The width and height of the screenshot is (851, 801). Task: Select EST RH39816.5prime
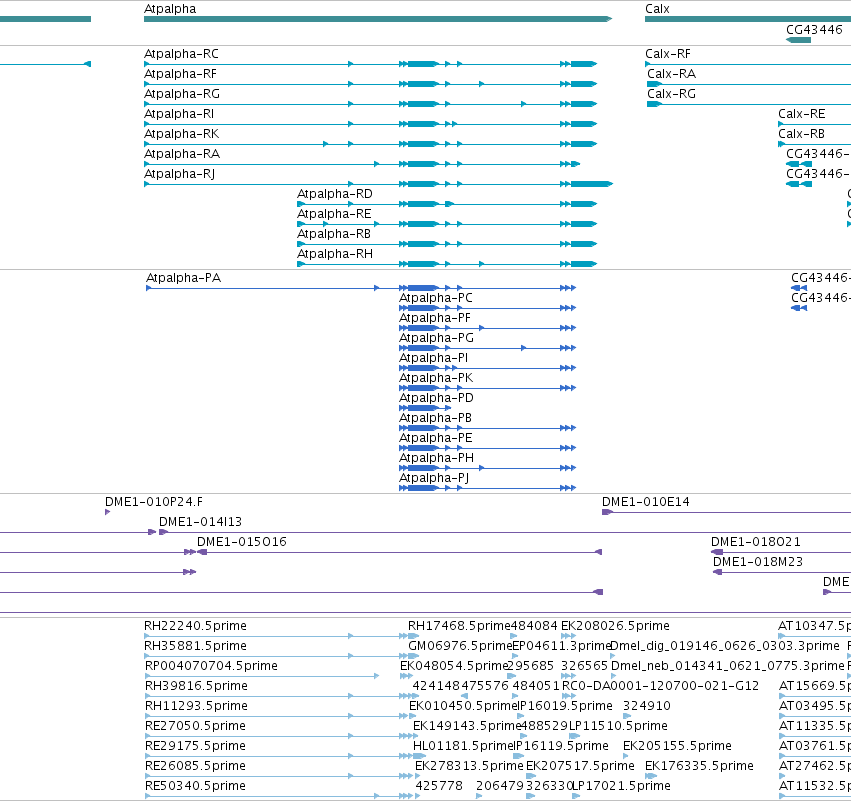196,686
